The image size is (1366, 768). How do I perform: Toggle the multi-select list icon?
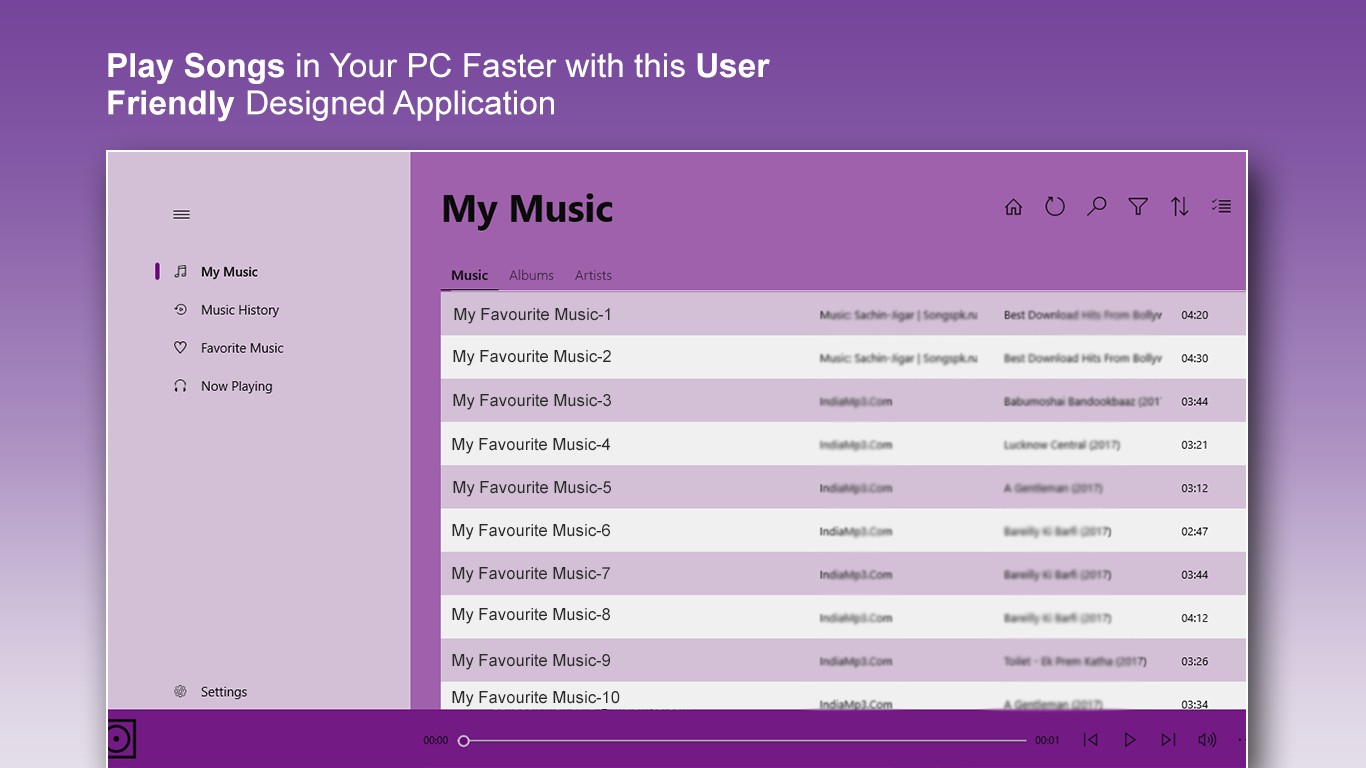[x=1221, y=207]
